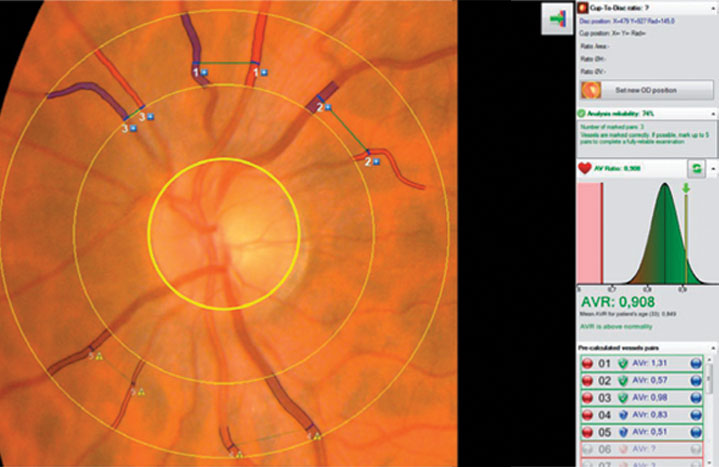
Task: Click the green checkmark Analysis reliability icon
Action: pos(581,115)
